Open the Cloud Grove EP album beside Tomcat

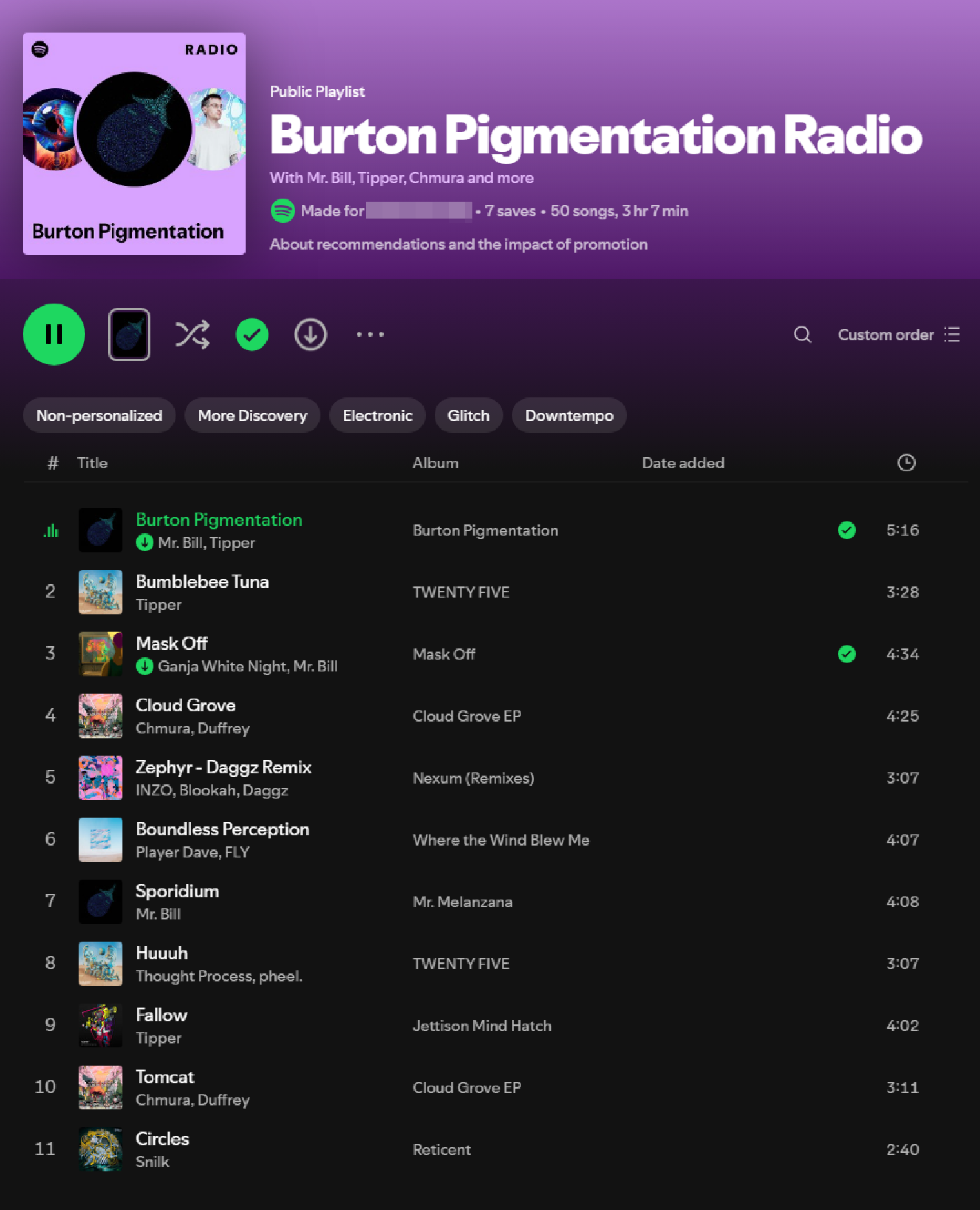click(x=467, y=1087)
